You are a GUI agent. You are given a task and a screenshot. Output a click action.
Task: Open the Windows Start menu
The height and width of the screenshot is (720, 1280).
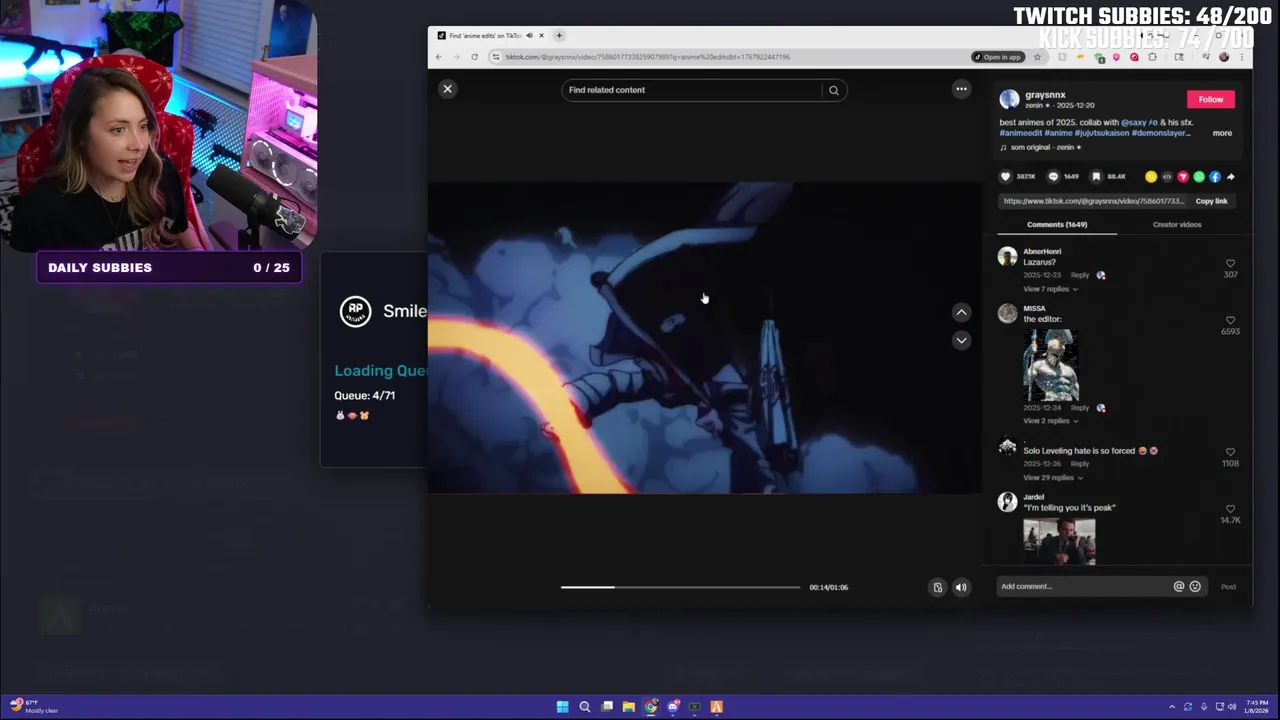562,707
